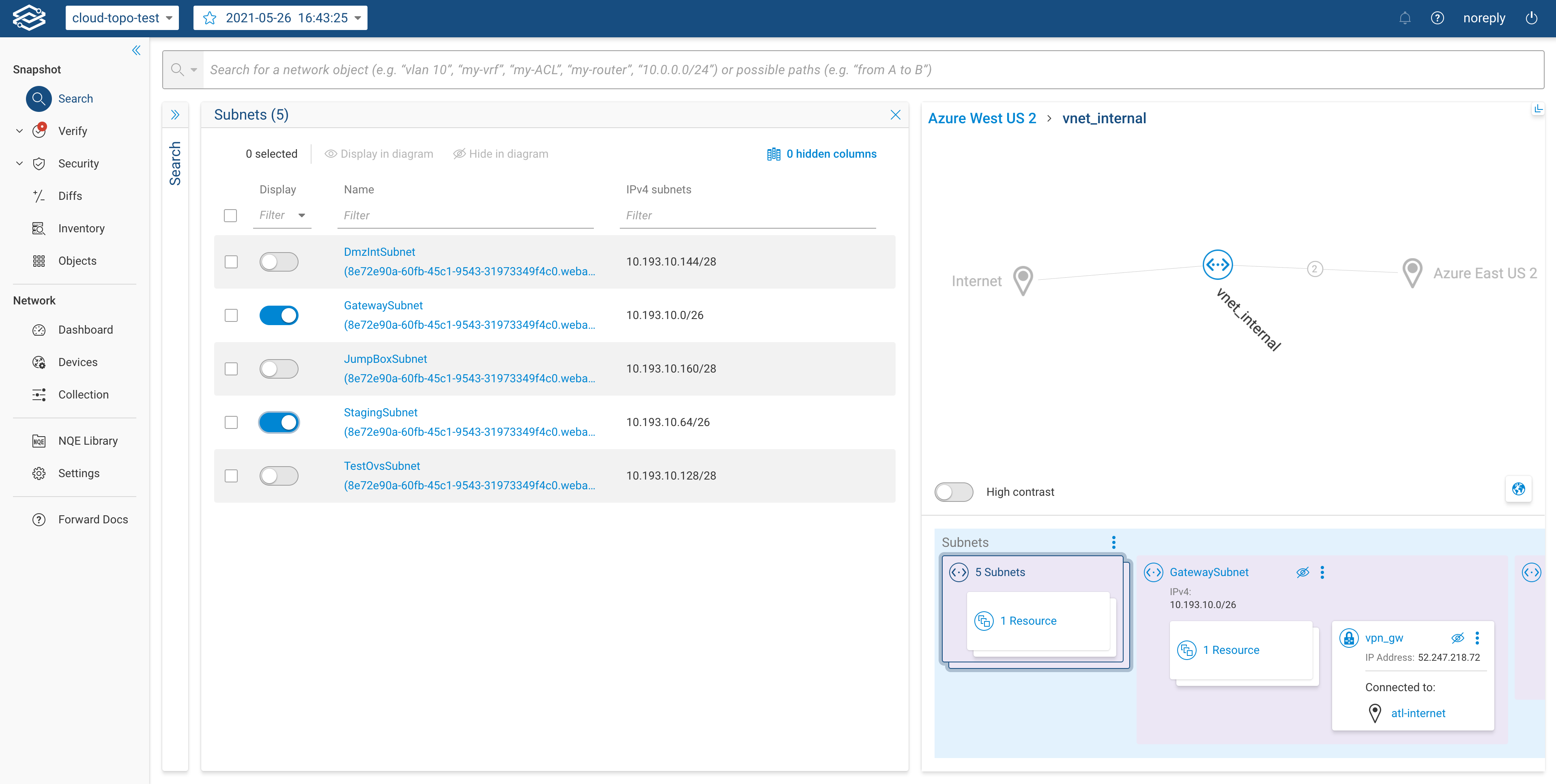Viewport: 1556px width, 784px height.
Task: Click the notifications bell
Action: [1405, 17]
